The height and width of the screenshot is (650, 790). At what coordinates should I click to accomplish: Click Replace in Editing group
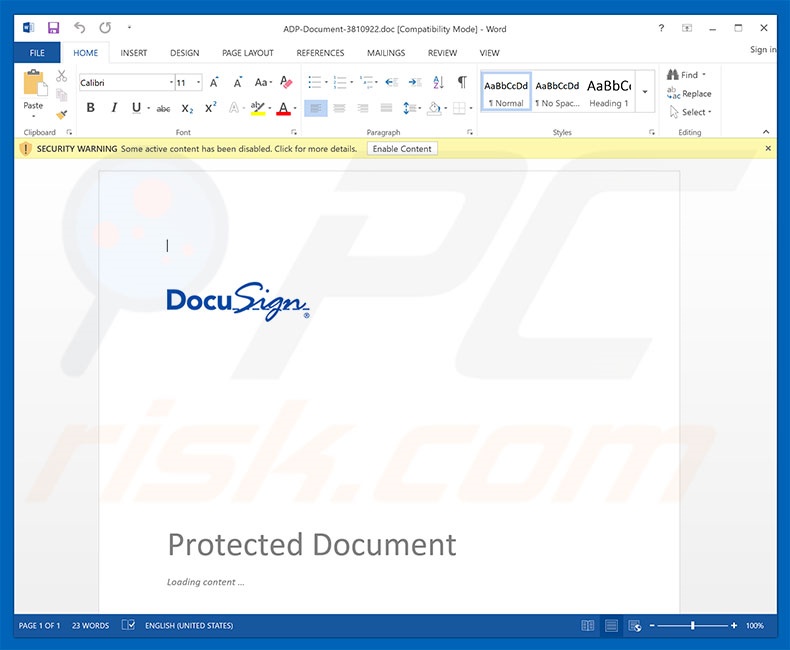click(x=689, y=93)
